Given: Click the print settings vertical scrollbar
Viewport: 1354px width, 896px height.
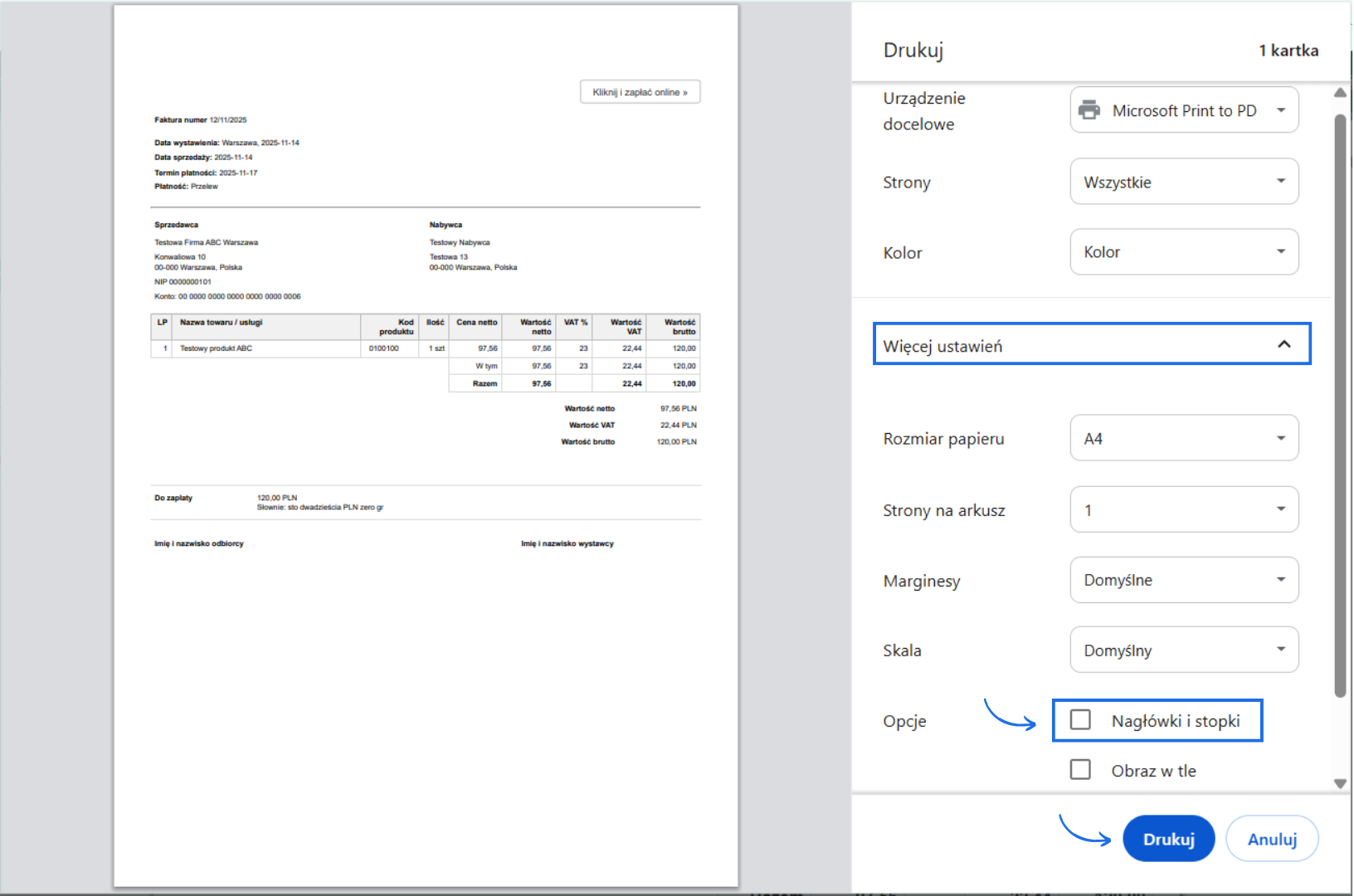Looking at the screenshot, I should [1340, 407].
